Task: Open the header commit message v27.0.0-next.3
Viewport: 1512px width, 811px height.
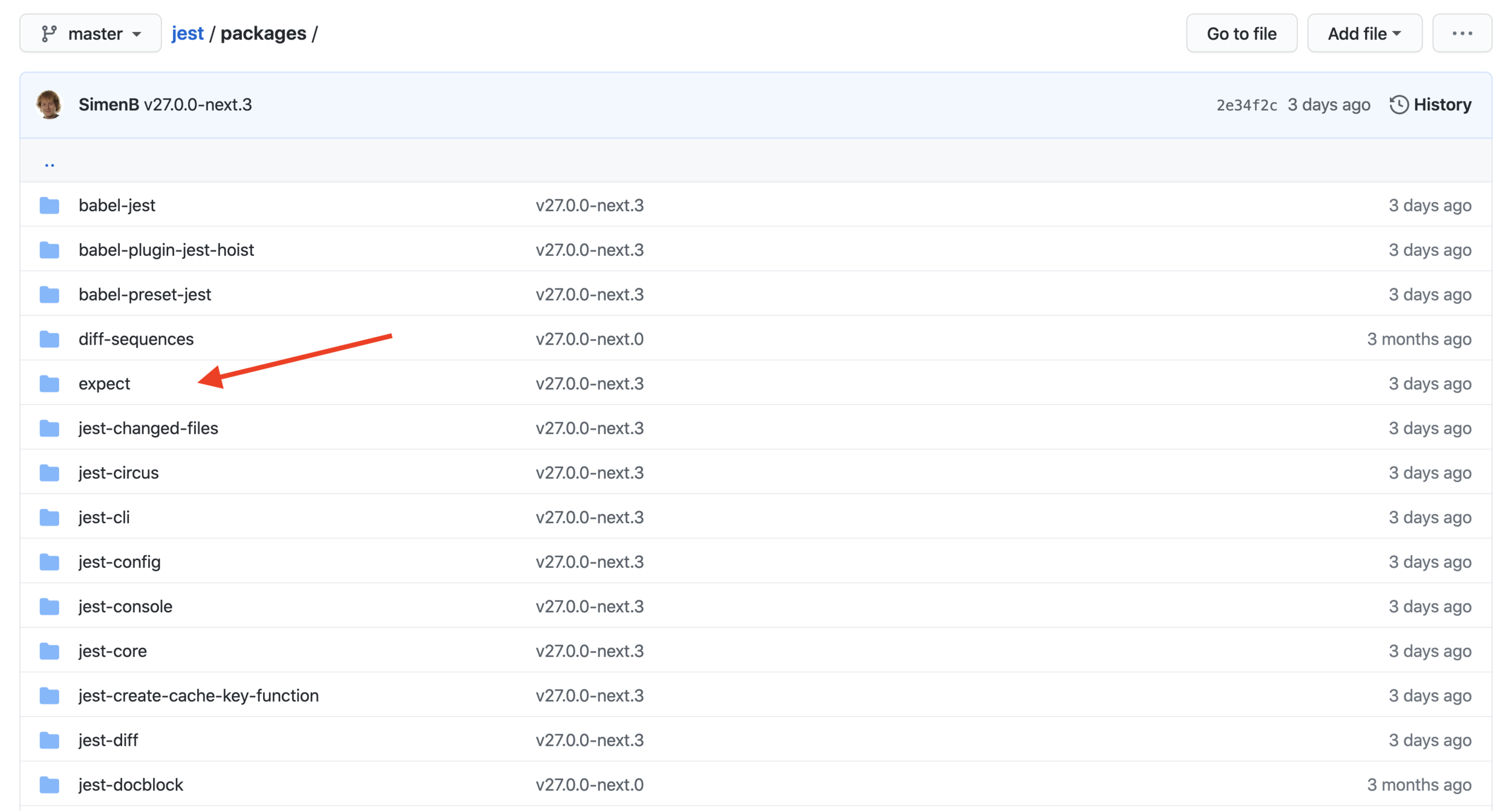Action: click(198, 105)
